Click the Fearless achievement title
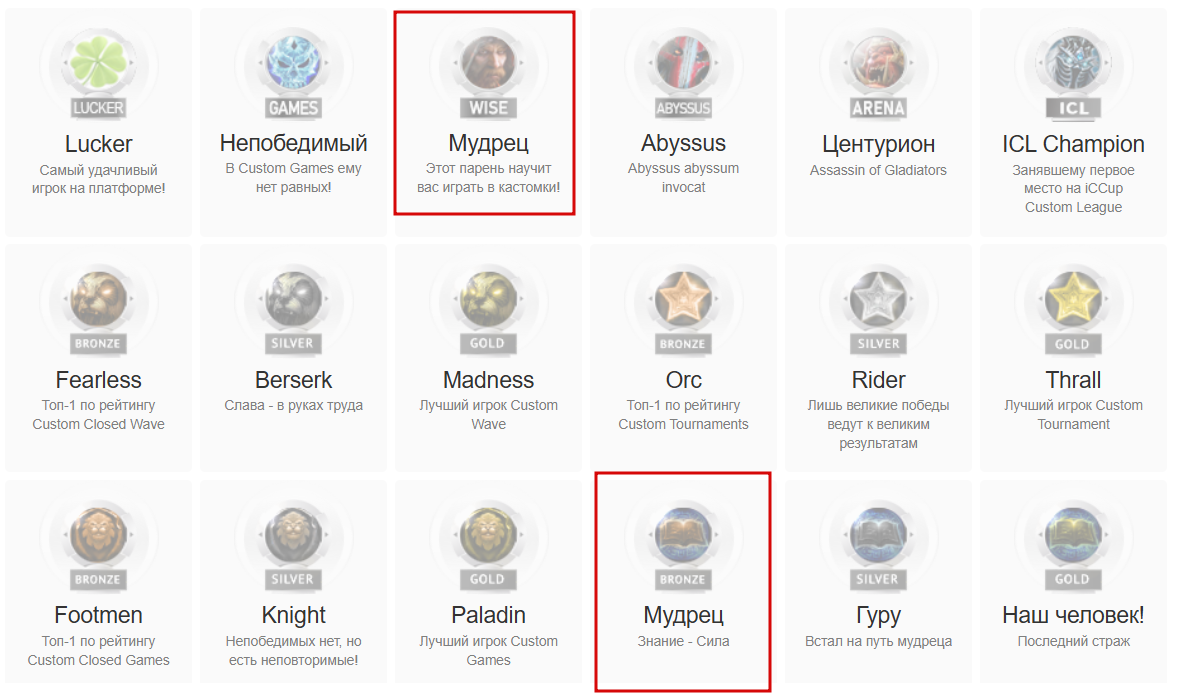This screenshot has height=693, width=1177. click(98, 380)
